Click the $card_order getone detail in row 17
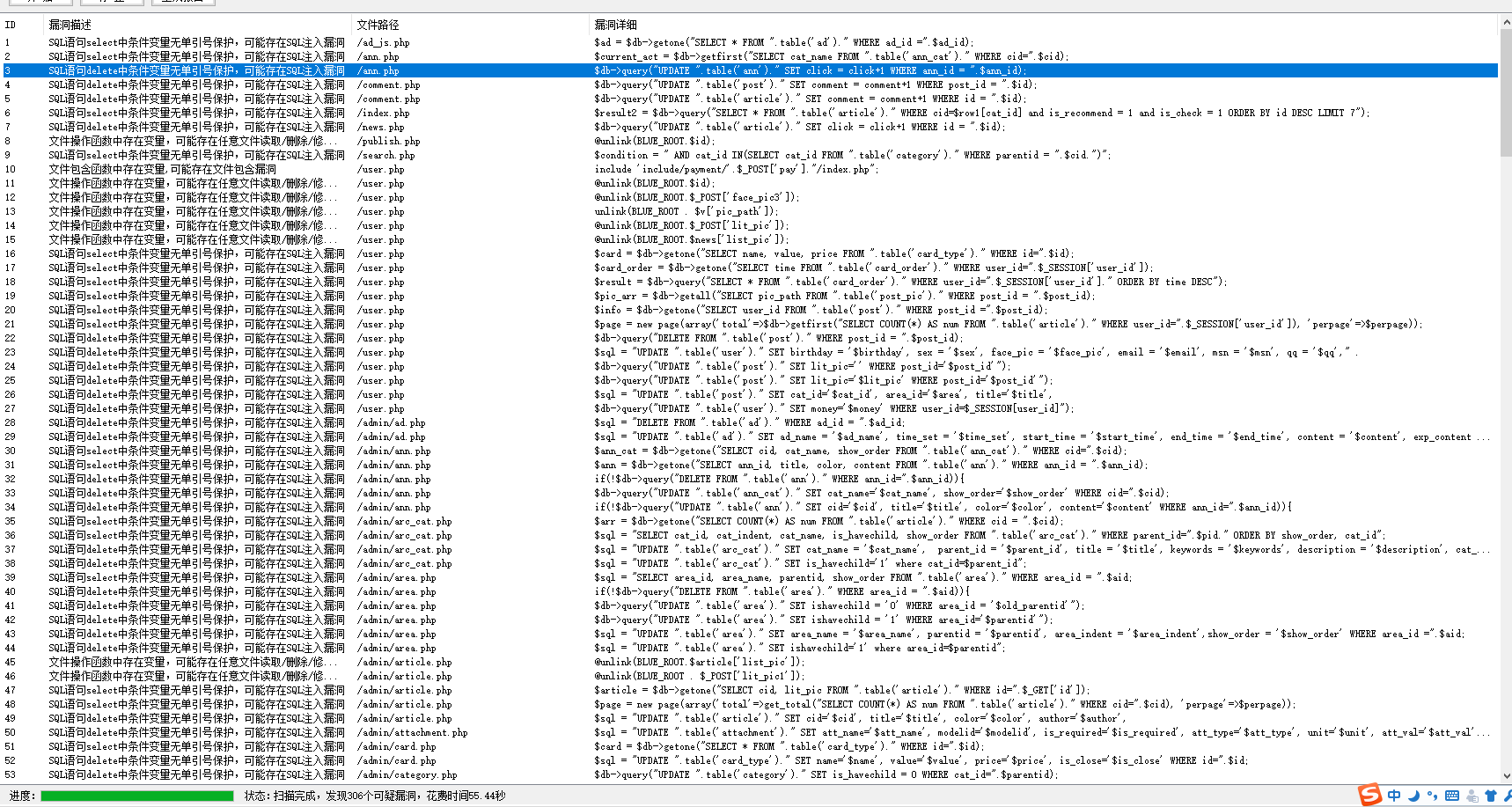This screenshot has height=807, width=1512. [x=873, y=268]
